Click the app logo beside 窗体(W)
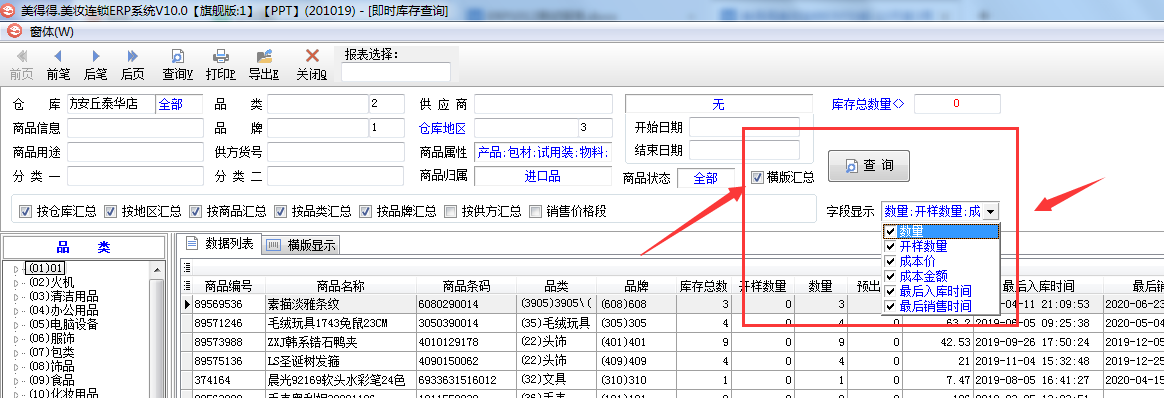Screen dimensions: 1164x398 (14, 31)
